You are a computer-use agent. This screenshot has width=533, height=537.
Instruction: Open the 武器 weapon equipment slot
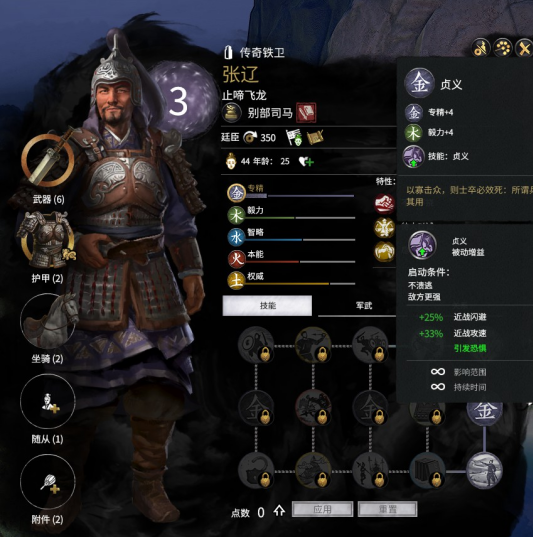coord(48,159)
